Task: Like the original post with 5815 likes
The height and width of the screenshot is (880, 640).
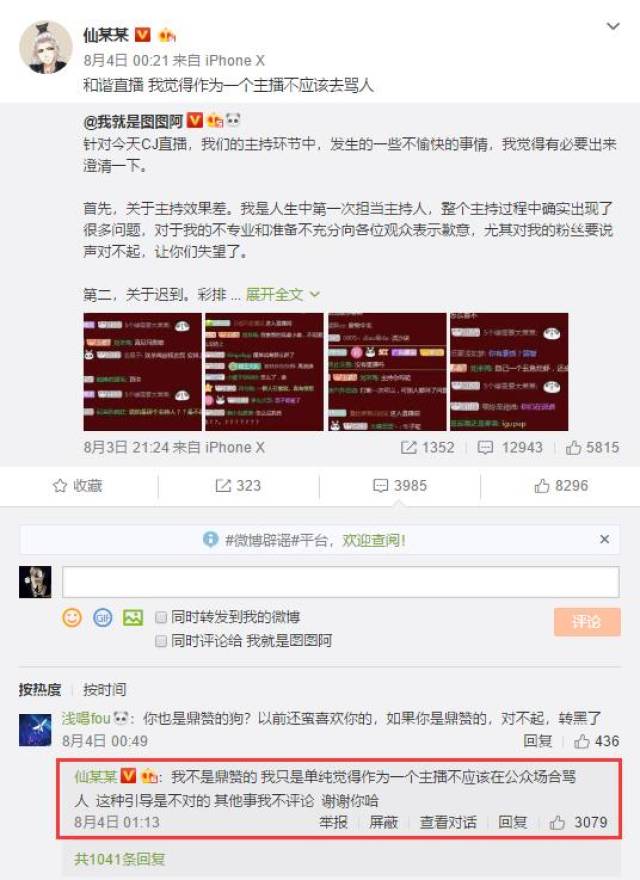Action: click(592, 447)
